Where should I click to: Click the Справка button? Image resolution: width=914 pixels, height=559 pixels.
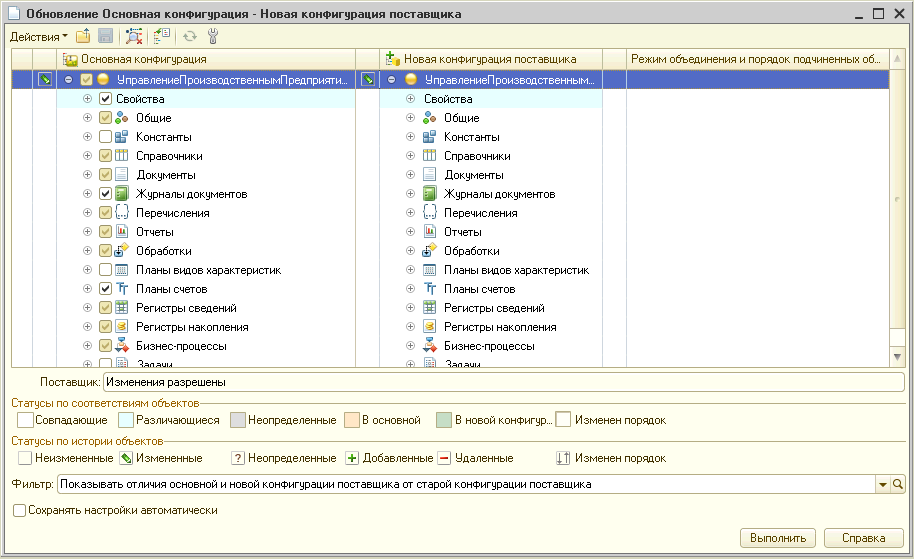point(863,538)
